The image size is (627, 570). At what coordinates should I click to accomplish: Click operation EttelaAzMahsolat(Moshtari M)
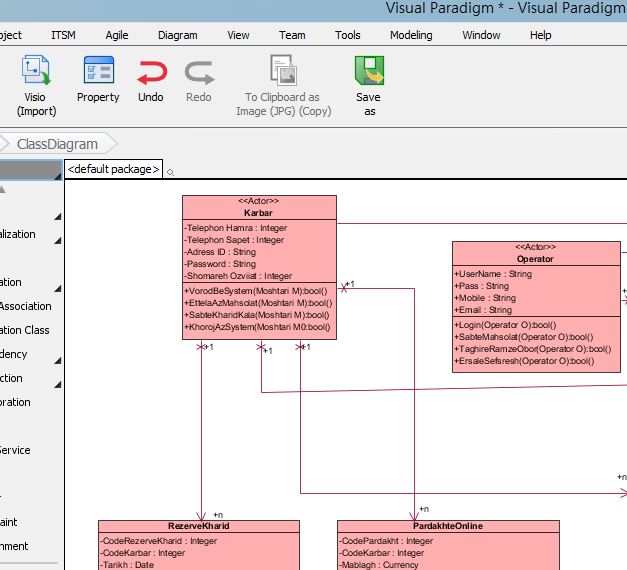point(258,303)
